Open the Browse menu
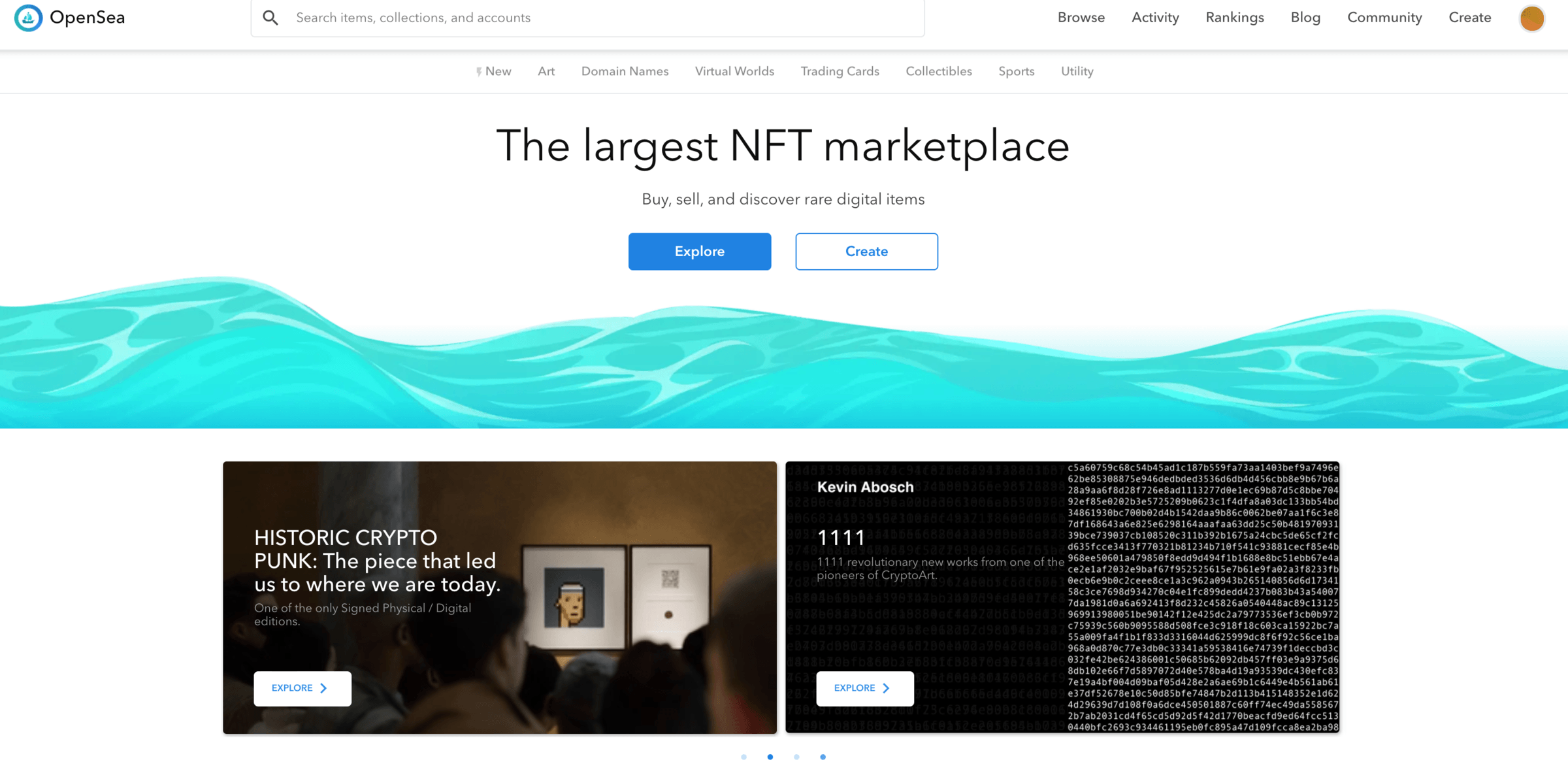Viewport: 1568px width, 779px height. pyautogui.click(x=1081, y=18)
